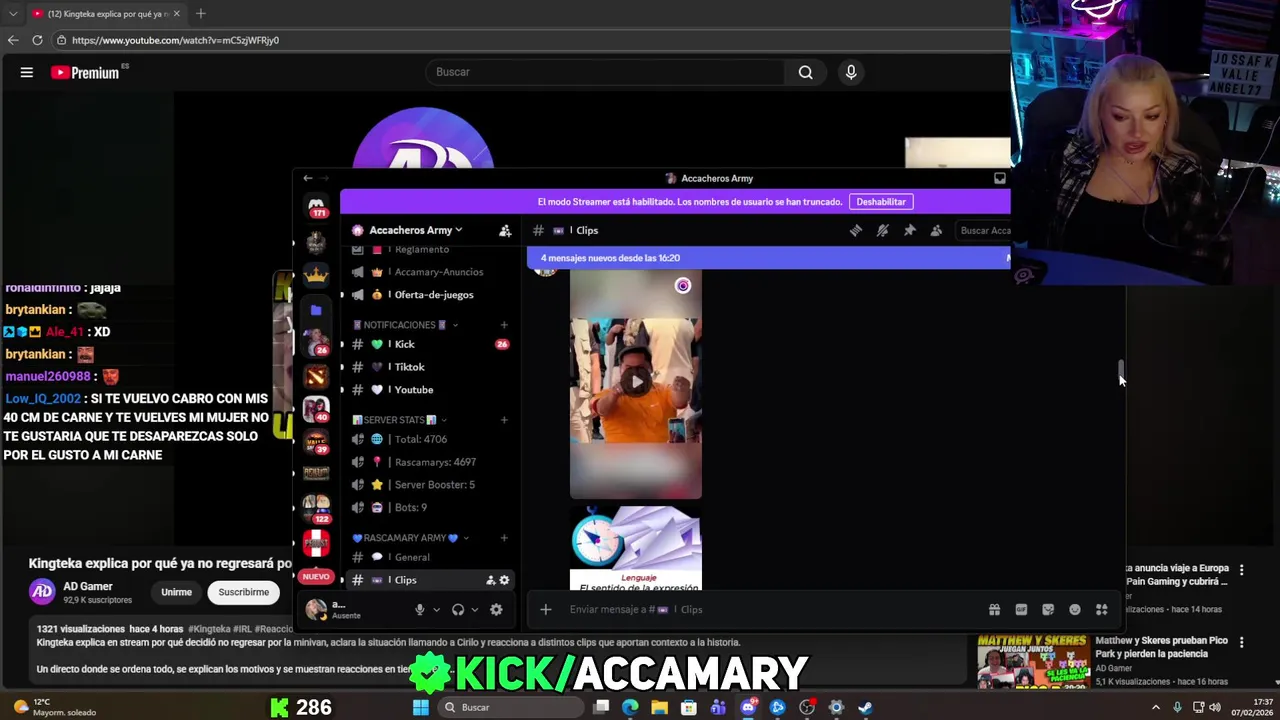
Task: Open AD Gamer channel link
Action: (x=88, y=586)
